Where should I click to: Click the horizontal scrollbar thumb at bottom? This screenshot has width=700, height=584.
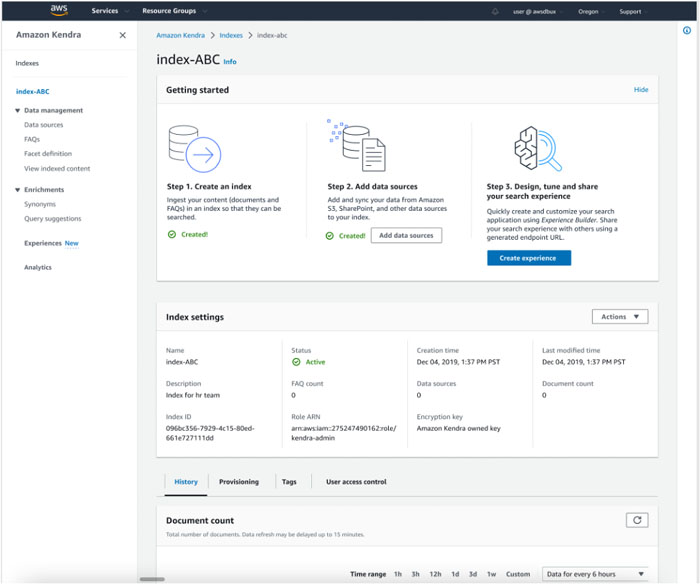point(152,579)
